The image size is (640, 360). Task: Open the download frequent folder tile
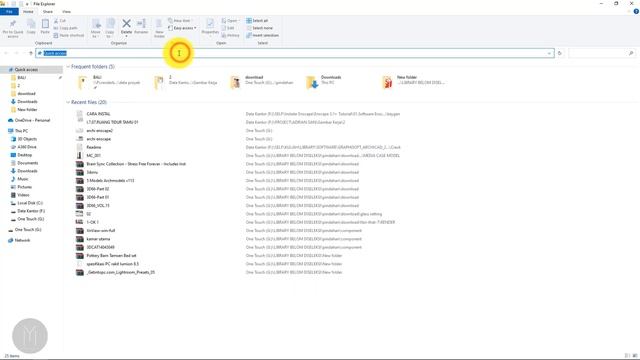261,82
